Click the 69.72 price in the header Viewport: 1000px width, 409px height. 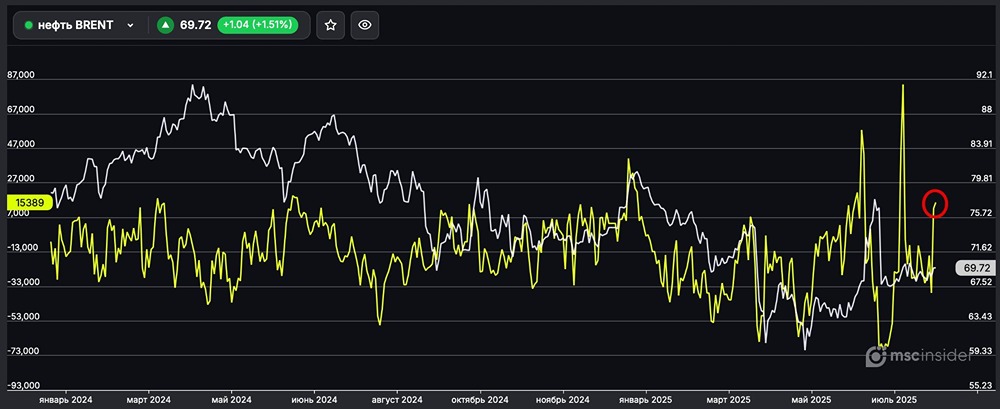pos(196,26)
